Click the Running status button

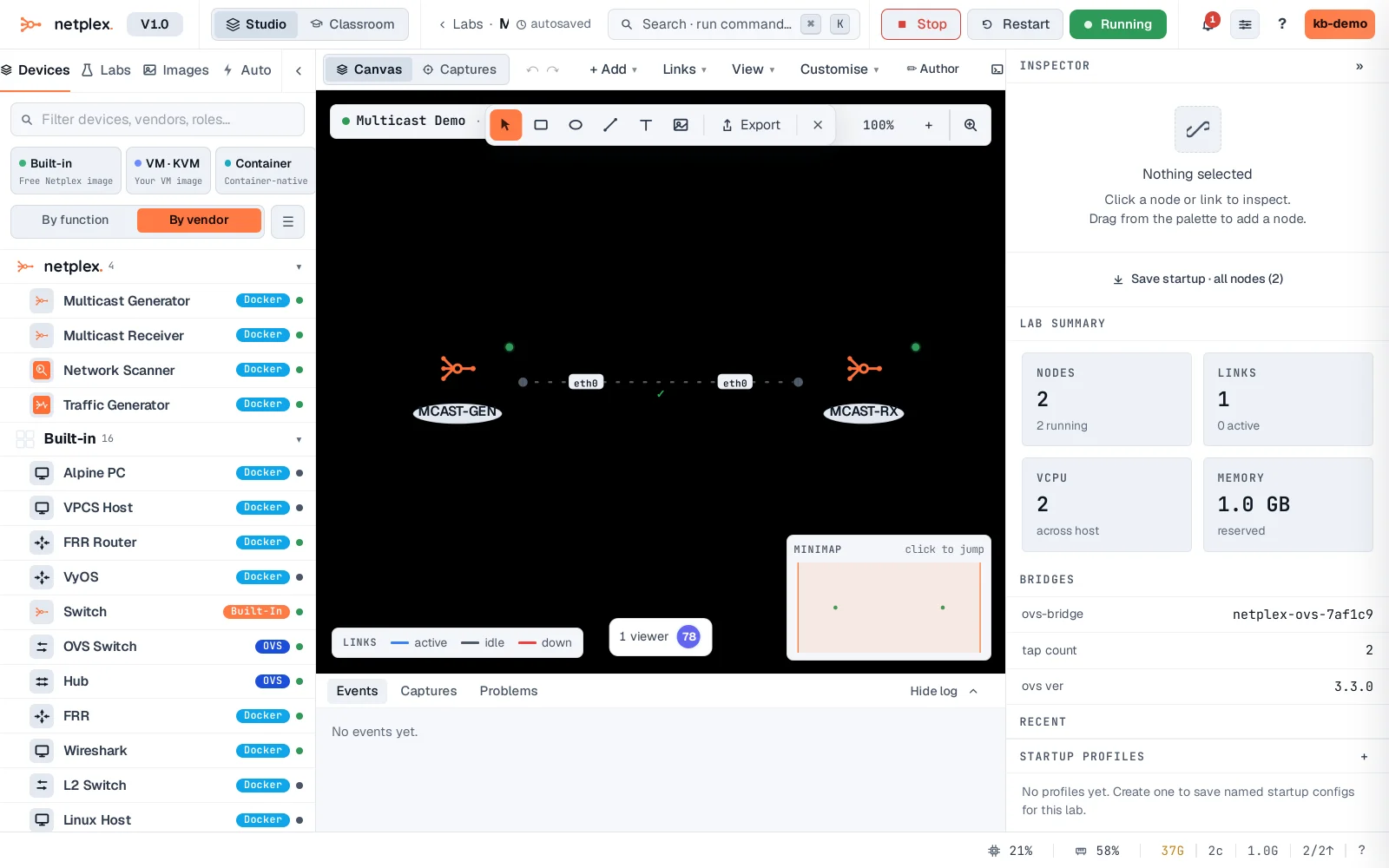click(1117, 24)
